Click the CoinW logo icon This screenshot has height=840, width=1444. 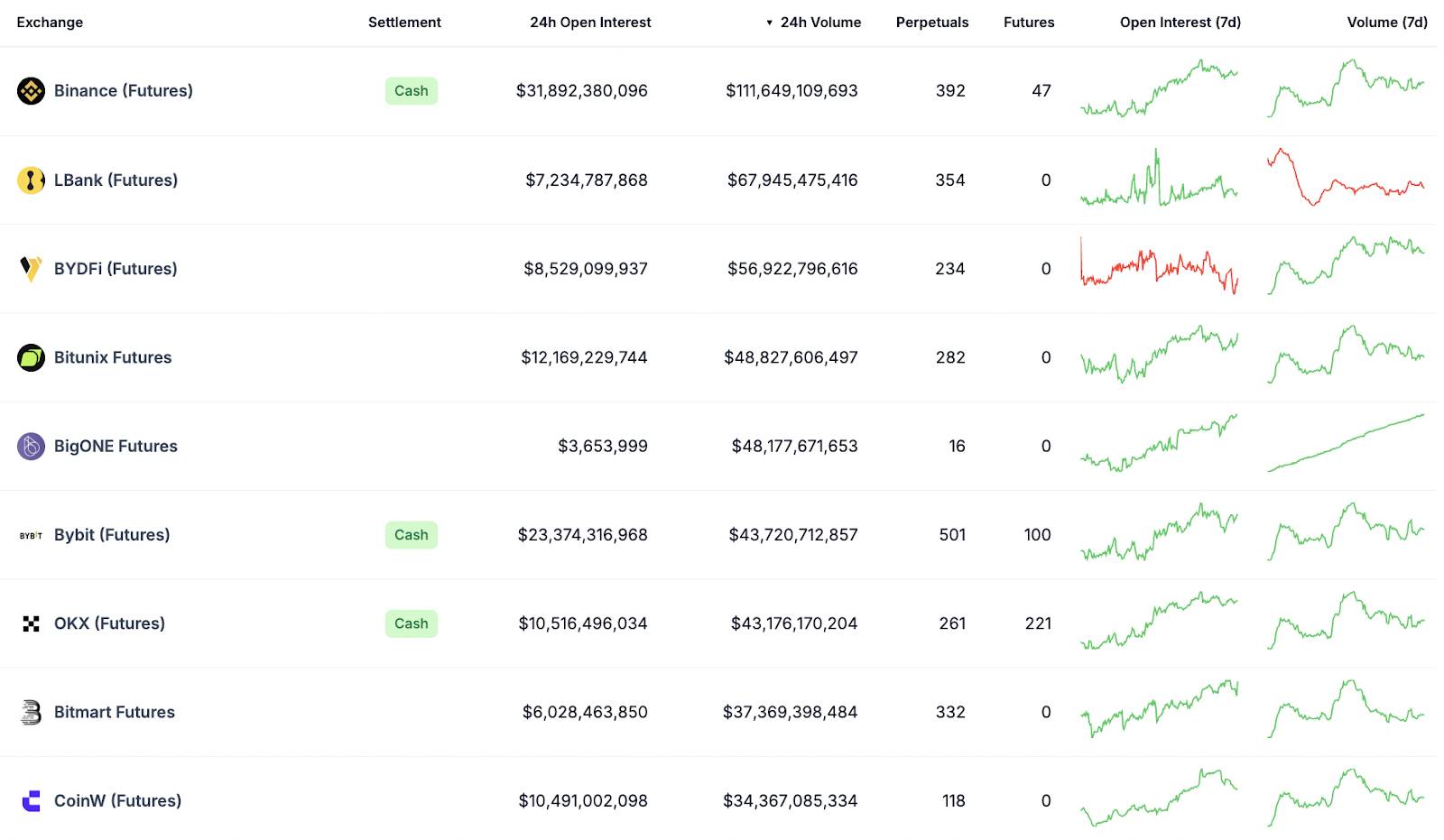point(31,801)
